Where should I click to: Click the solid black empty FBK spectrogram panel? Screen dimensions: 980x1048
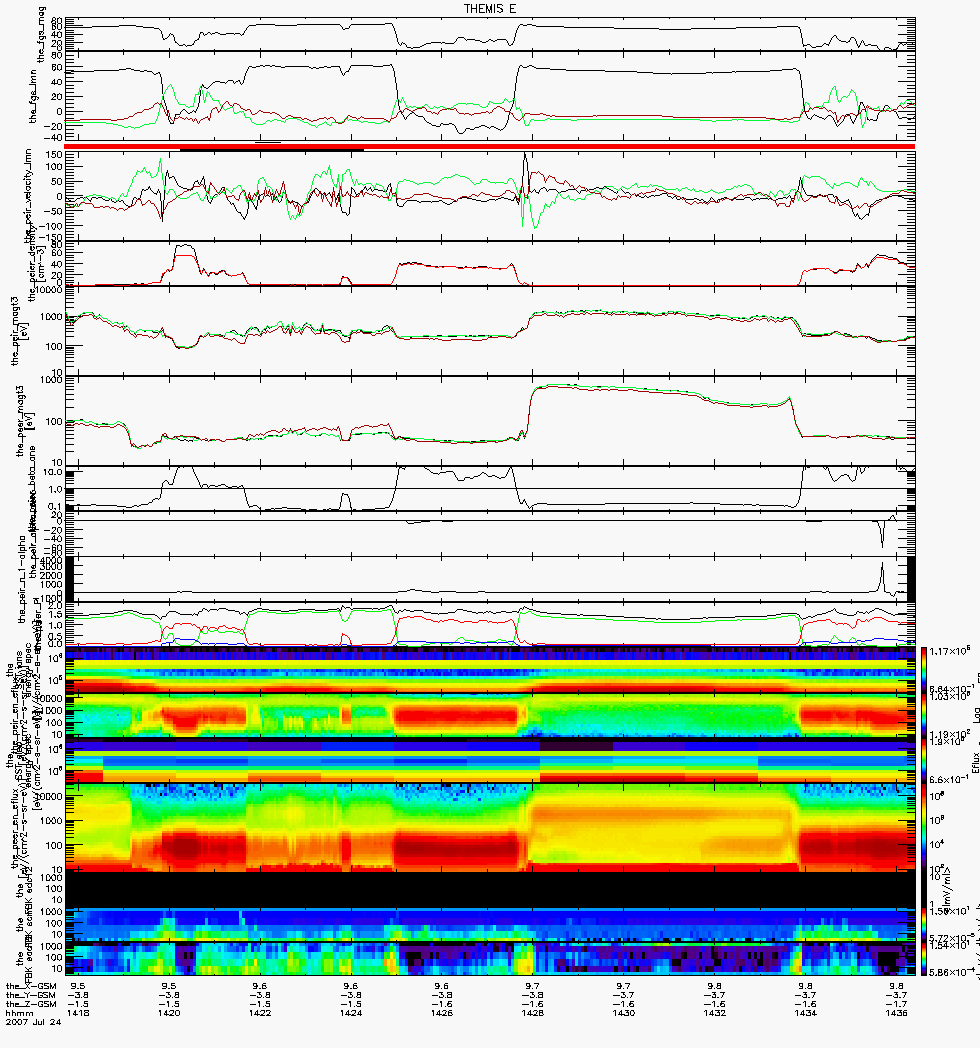pos(490,890)
